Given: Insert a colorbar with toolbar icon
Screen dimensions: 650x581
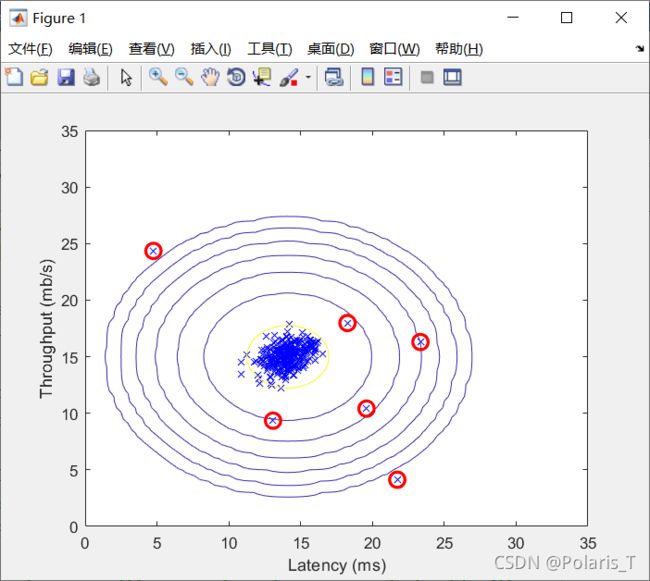Looking at the screenshot, I should click(x=368, y=77).
